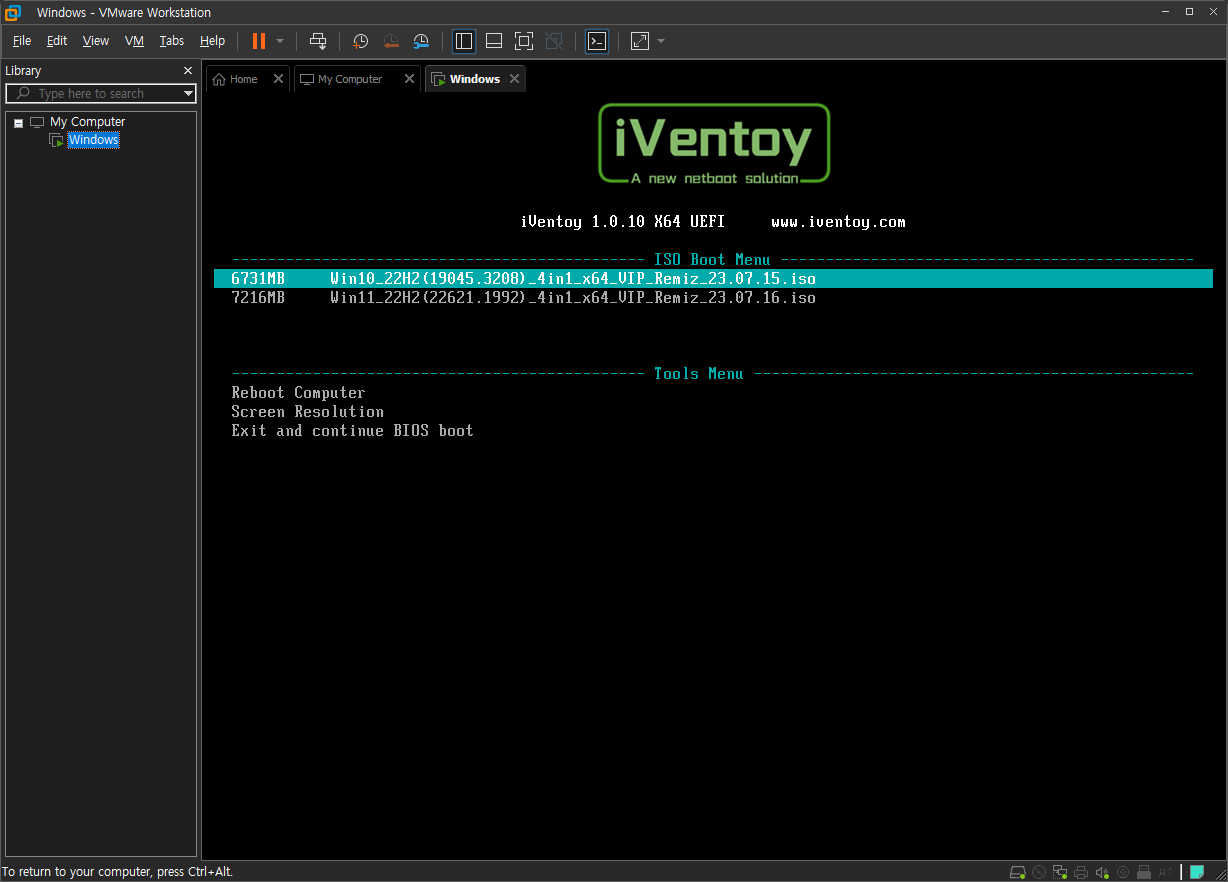Click the printer status icon
The image size is (1228, 882).
tap(1081, 872)
